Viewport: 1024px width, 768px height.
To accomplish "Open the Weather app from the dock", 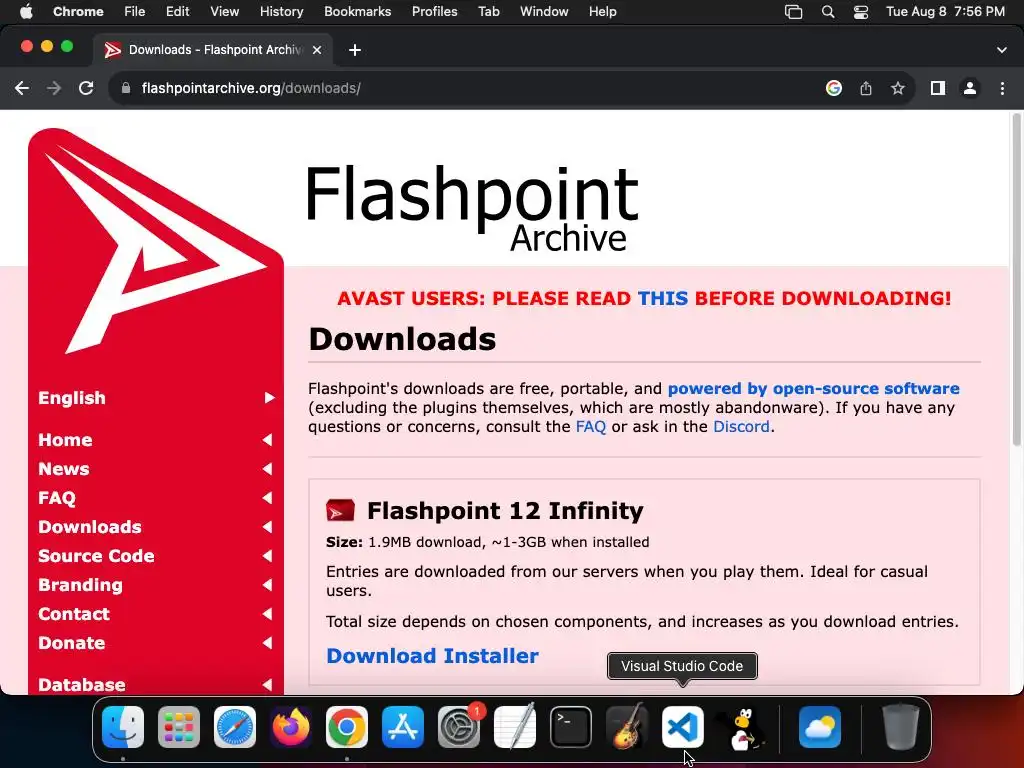I will [x=820, y=727].
